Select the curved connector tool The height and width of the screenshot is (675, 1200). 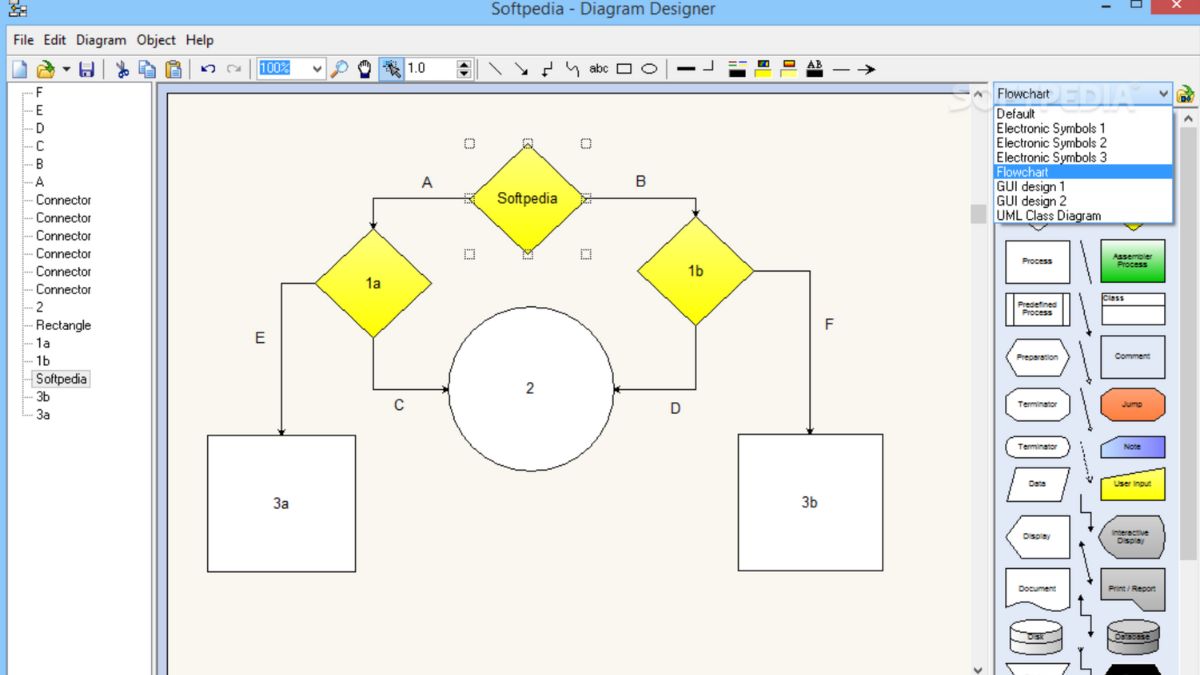(572, 69)
